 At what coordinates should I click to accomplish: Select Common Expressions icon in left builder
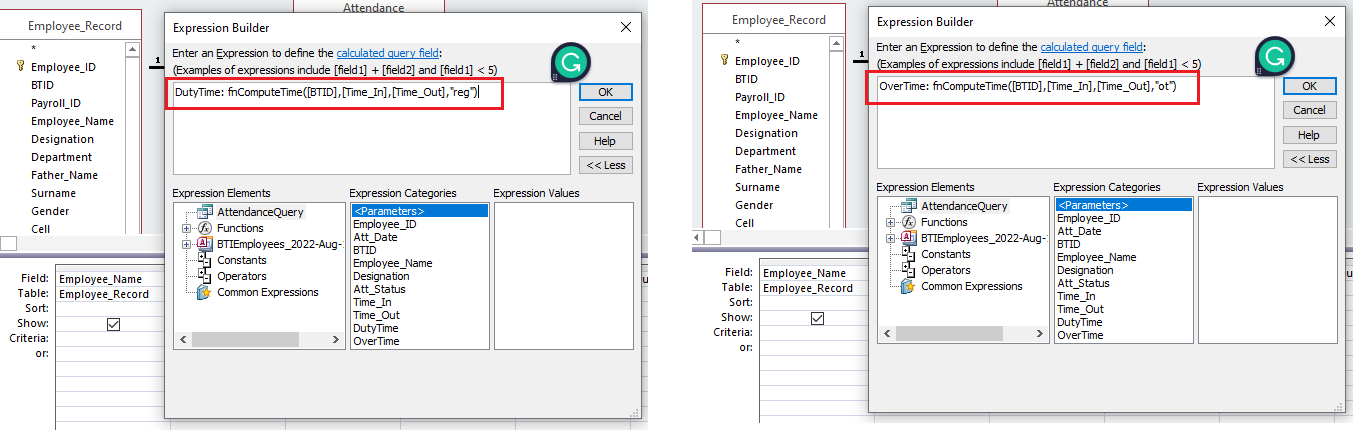pos(205,292)
